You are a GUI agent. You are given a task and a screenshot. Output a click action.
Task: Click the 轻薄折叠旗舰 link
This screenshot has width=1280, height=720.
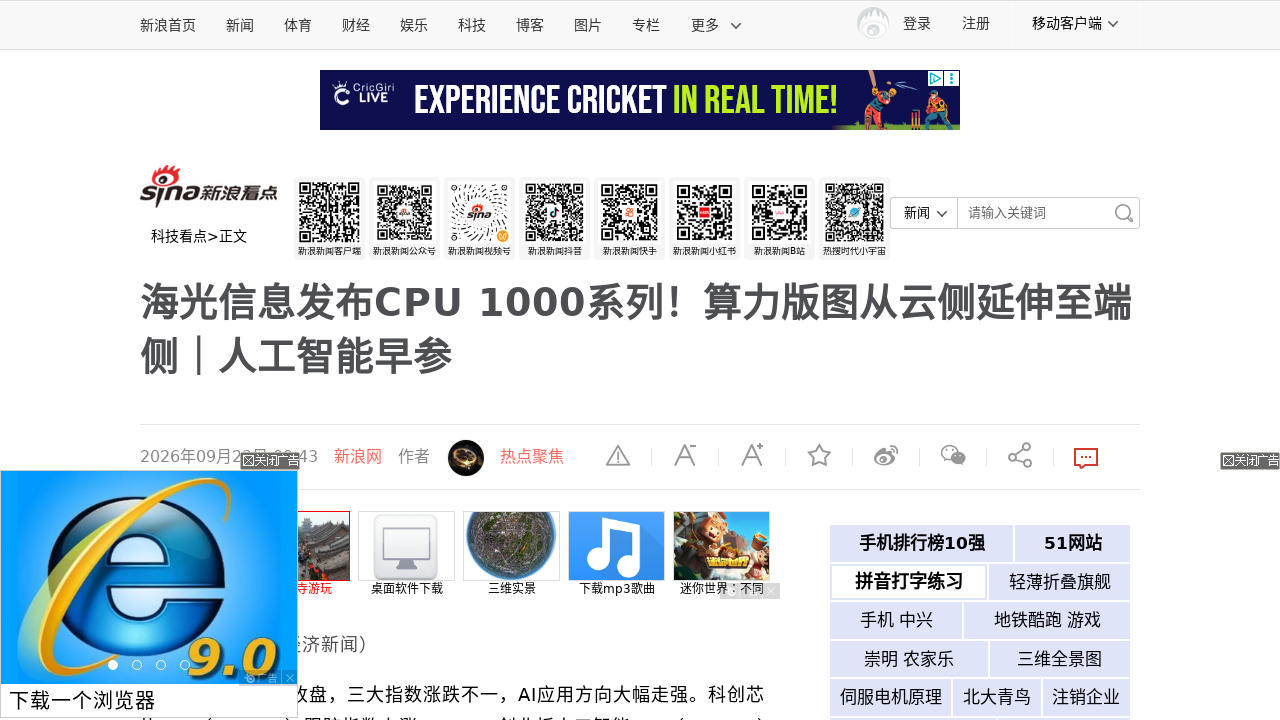click(1060, 582)
